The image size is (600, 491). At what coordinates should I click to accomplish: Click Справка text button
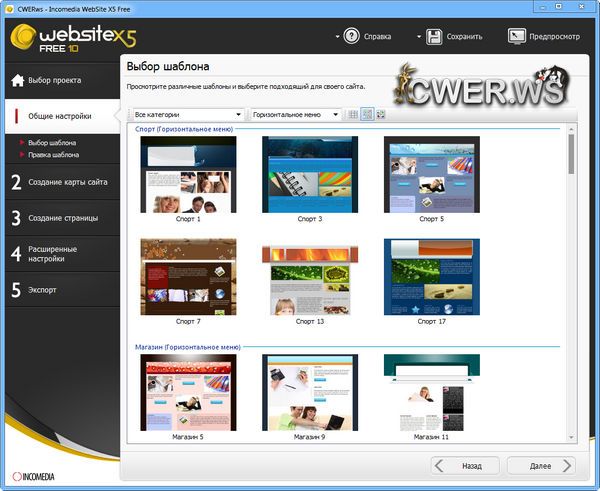(377, 37)
